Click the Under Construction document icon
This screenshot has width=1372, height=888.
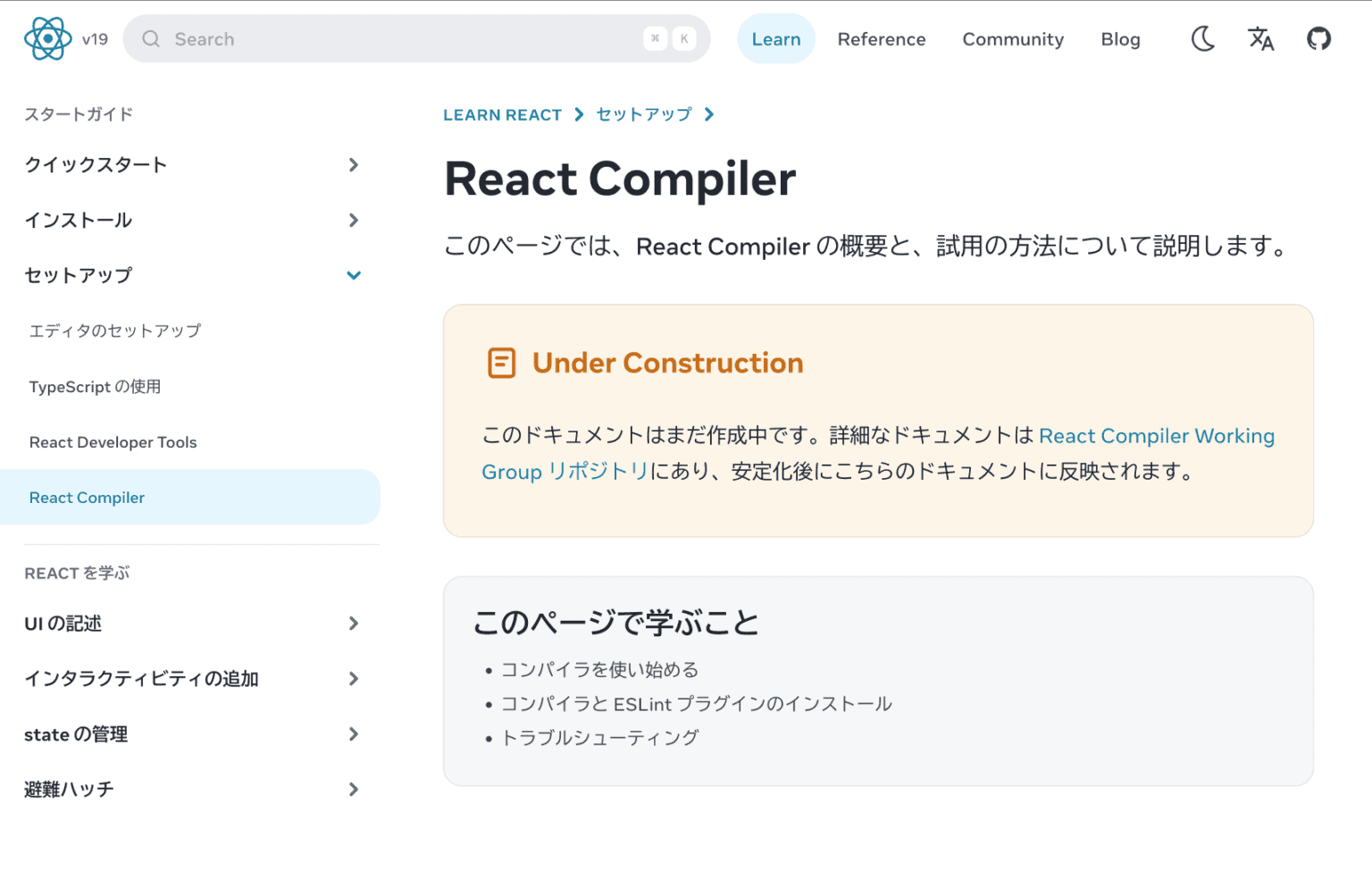[x=501, y=363]
